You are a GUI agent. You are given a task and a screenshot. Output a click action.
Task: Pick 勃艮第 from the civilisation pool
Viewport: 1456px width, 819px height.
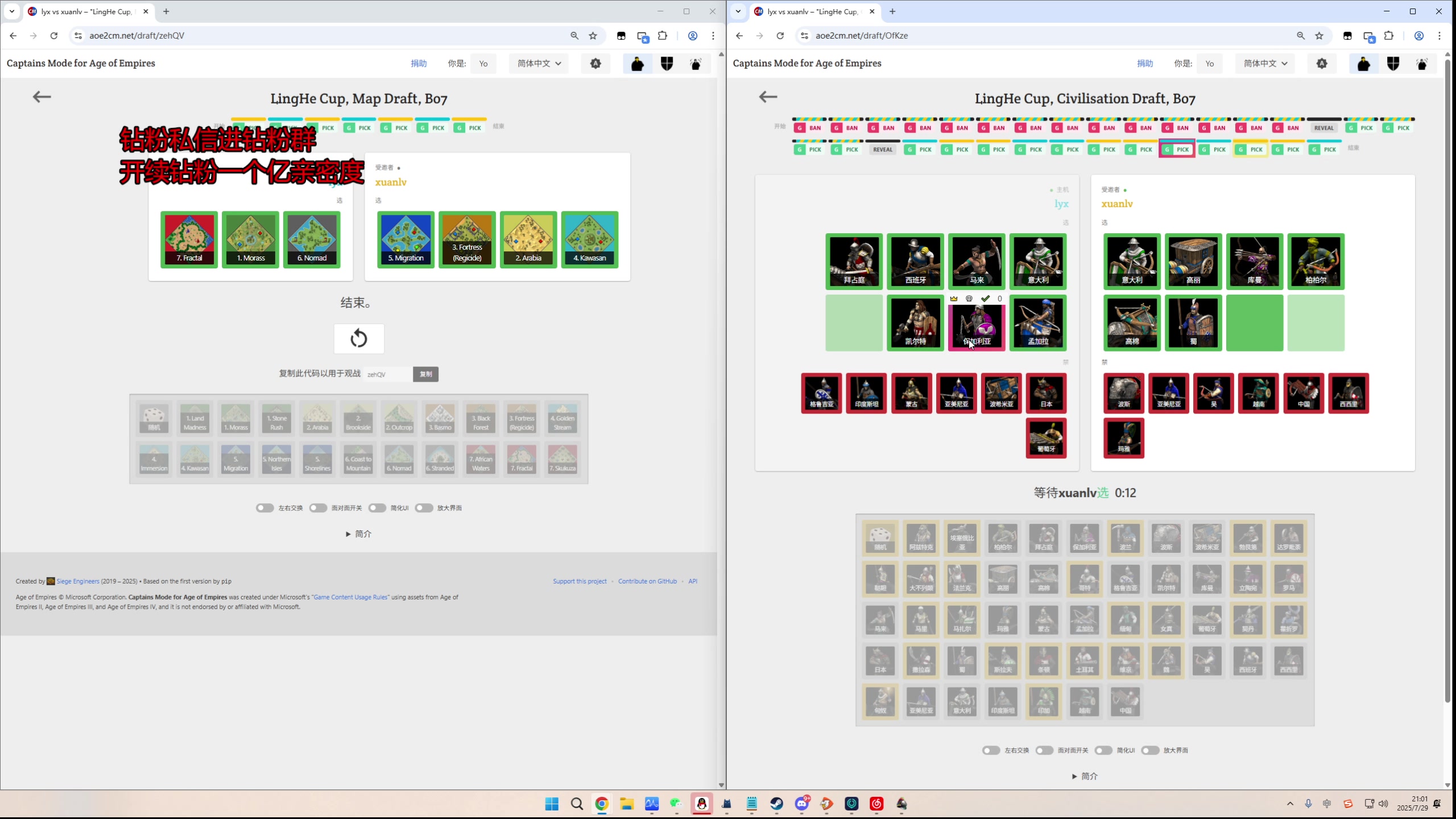coord(1248,538)
